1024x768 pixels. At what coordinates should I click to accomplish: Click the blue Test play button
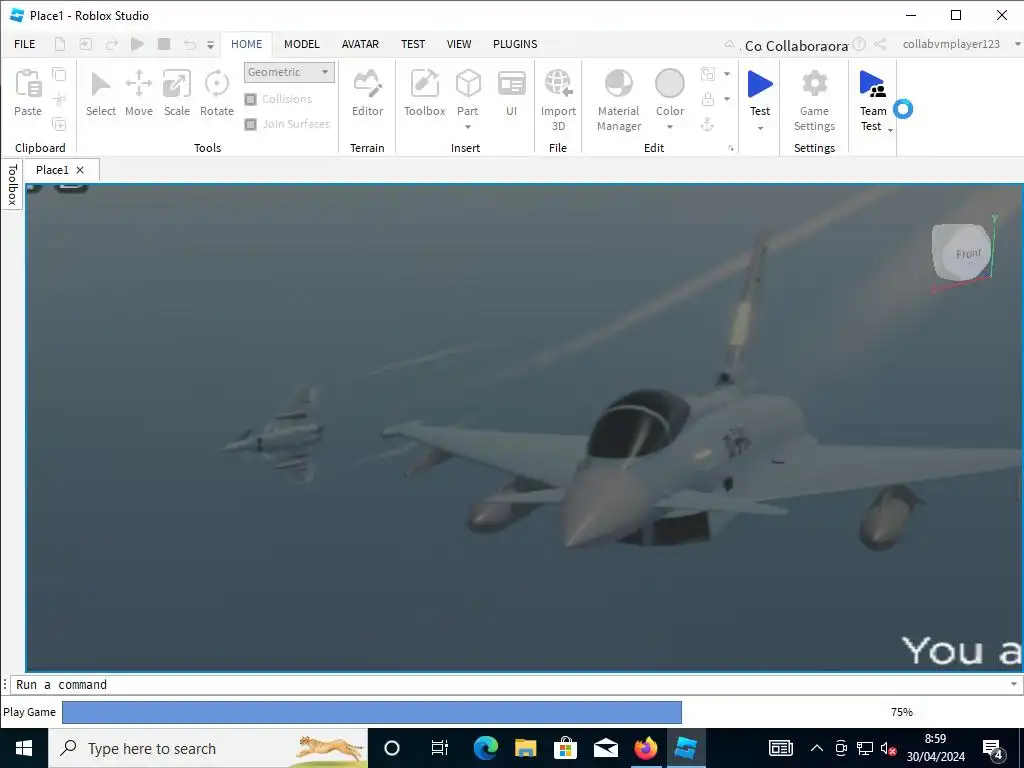[760, 84]
